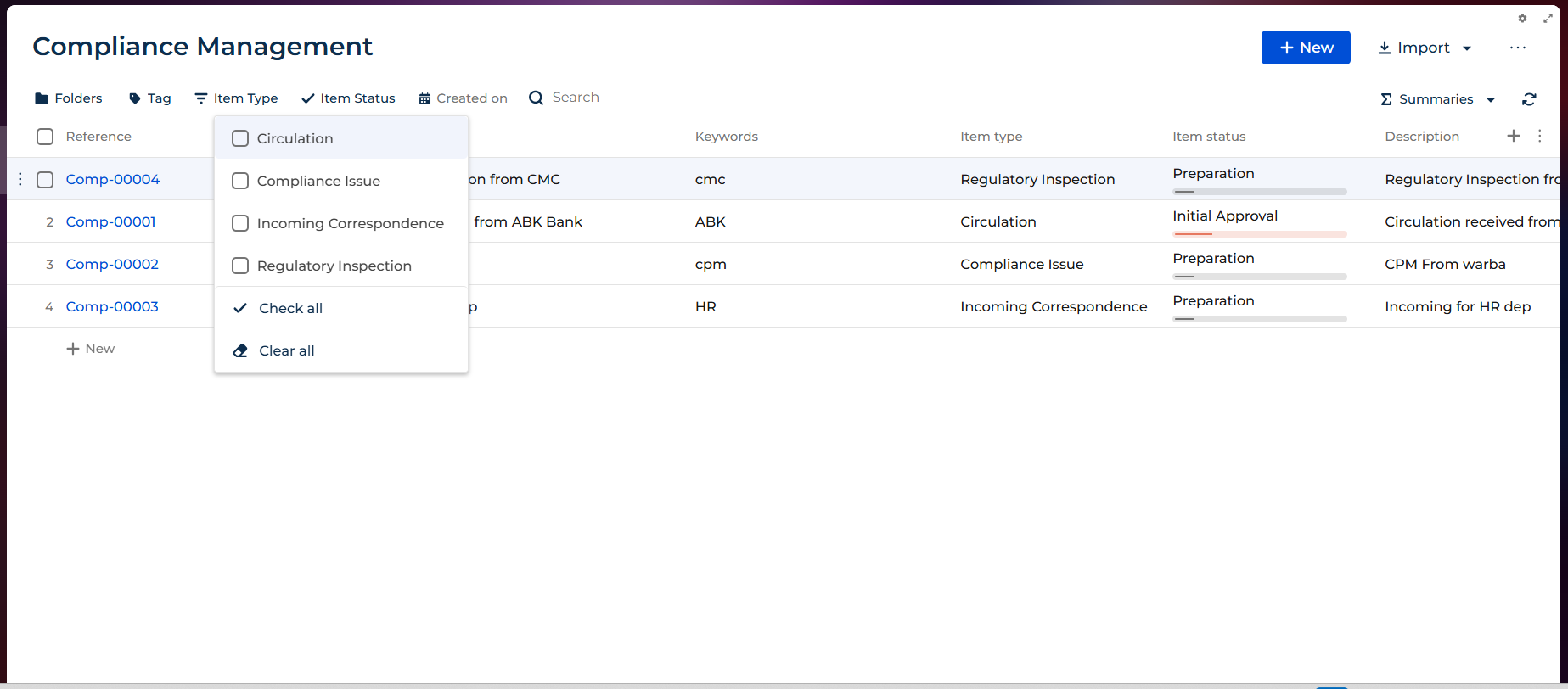Click the 'Compliance Issue' item type cell
Screen dimensions: 1568x689
(1022, 264)
